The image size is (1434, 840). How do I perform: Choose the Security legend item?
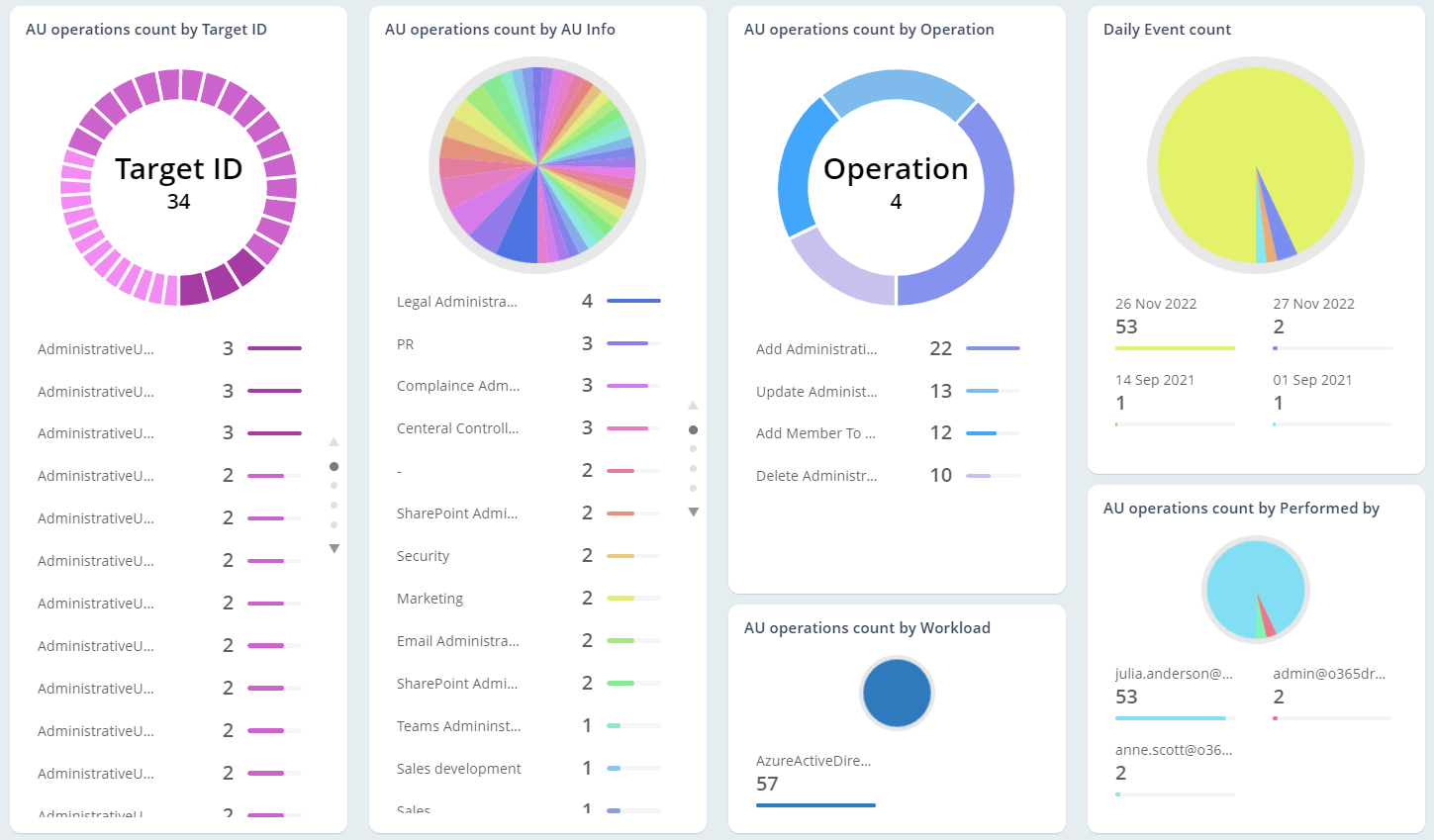[424, 556]
